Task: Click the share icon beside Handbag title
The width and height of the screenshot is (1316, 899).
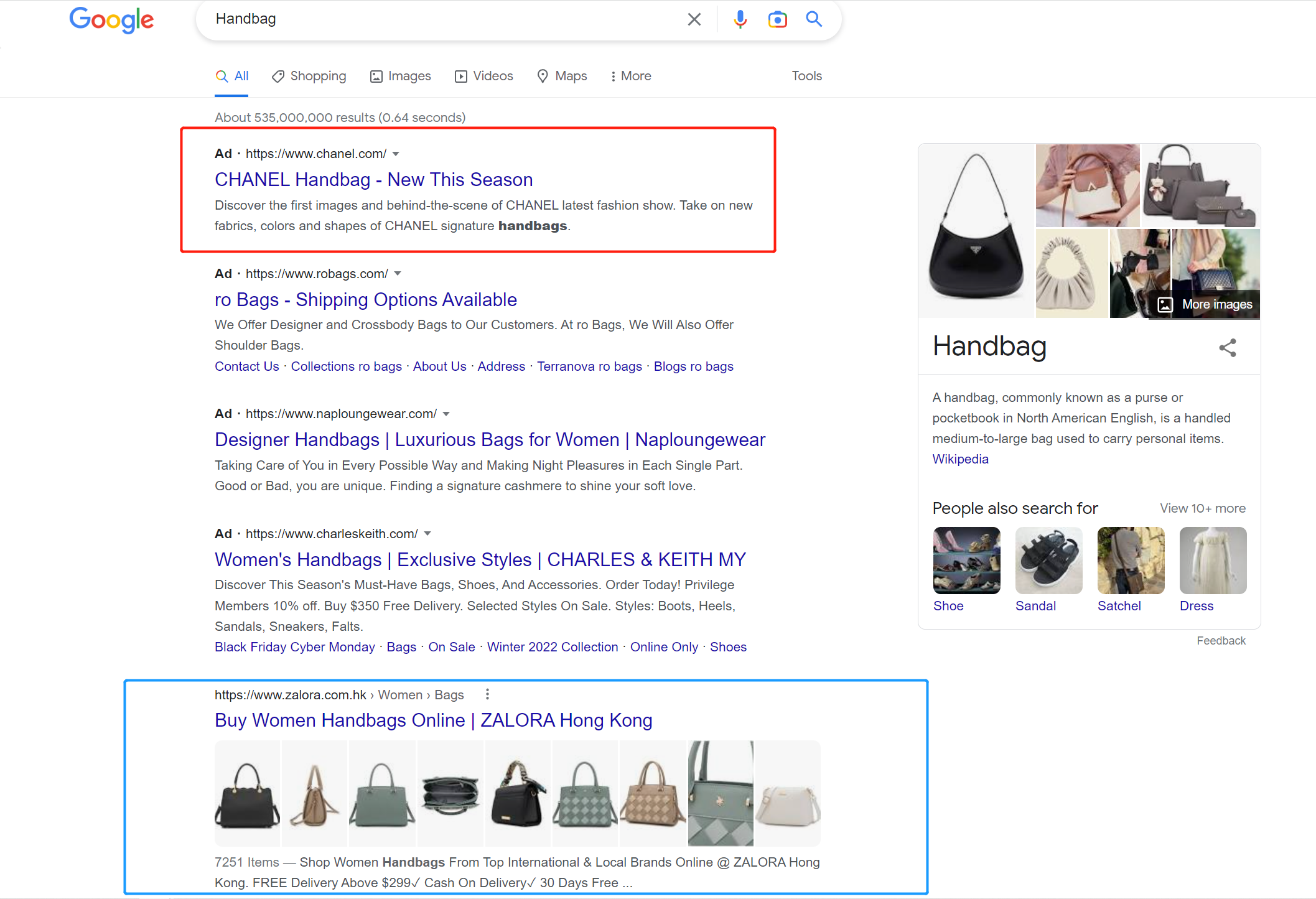Action: [x=1227, y=347]
